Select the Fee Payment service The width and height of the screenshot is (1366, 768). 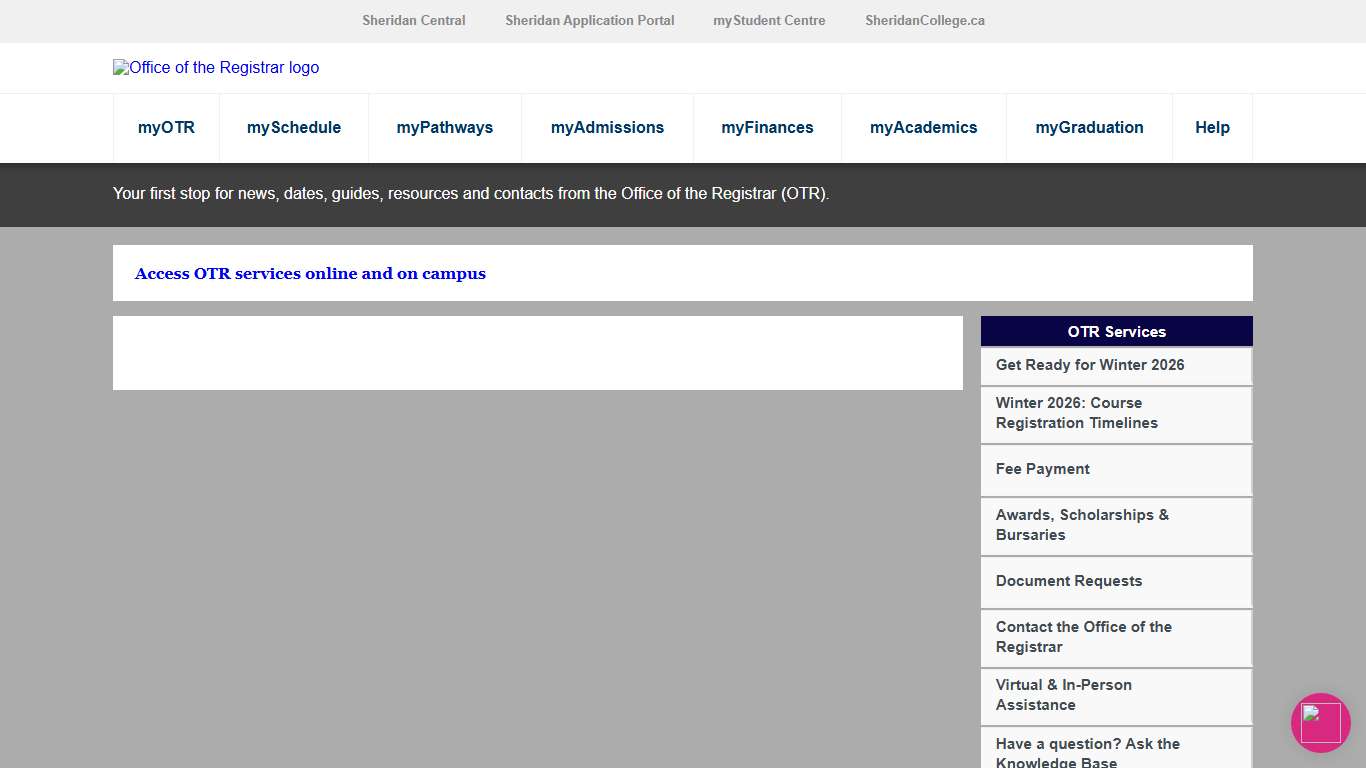point(1042,469)
